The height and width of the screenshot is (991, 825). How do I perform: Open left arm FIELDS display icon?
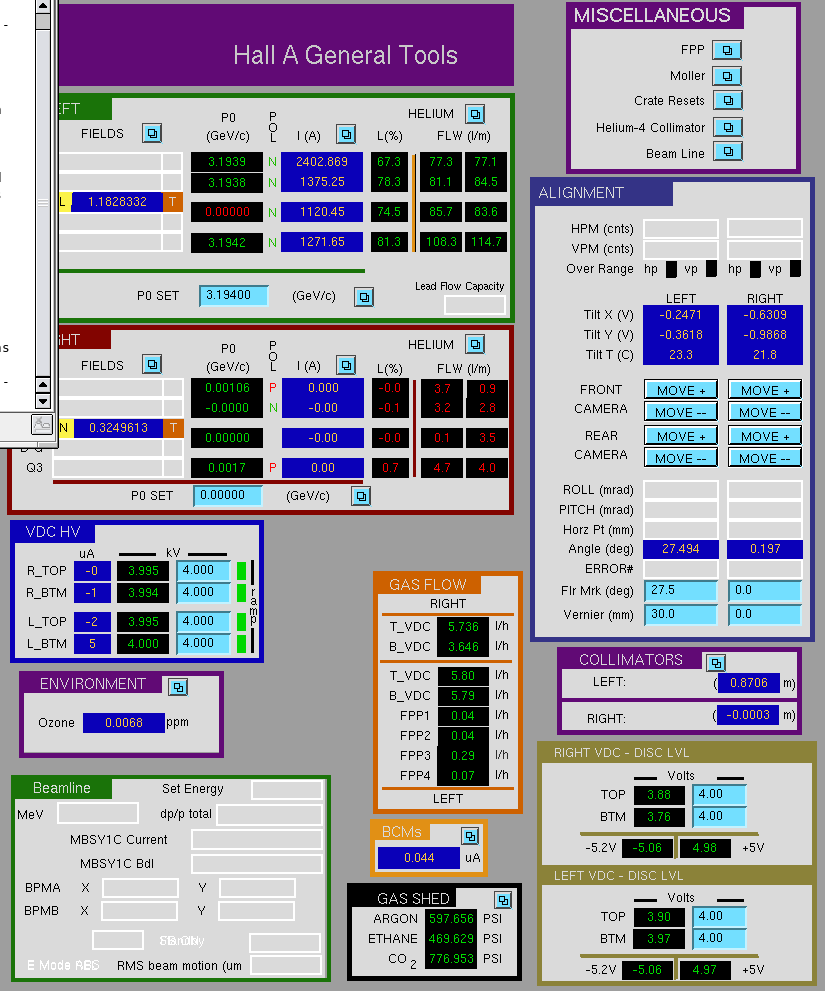[x=152, y=133]
